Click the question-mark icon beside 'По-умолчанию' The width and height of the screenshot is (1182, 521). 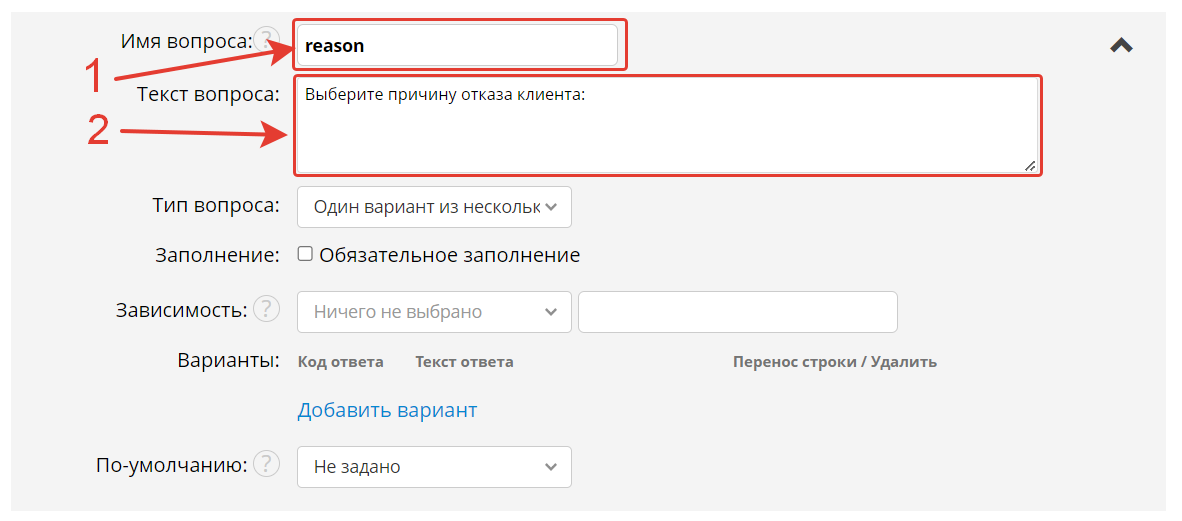click(x=266, y=464)
